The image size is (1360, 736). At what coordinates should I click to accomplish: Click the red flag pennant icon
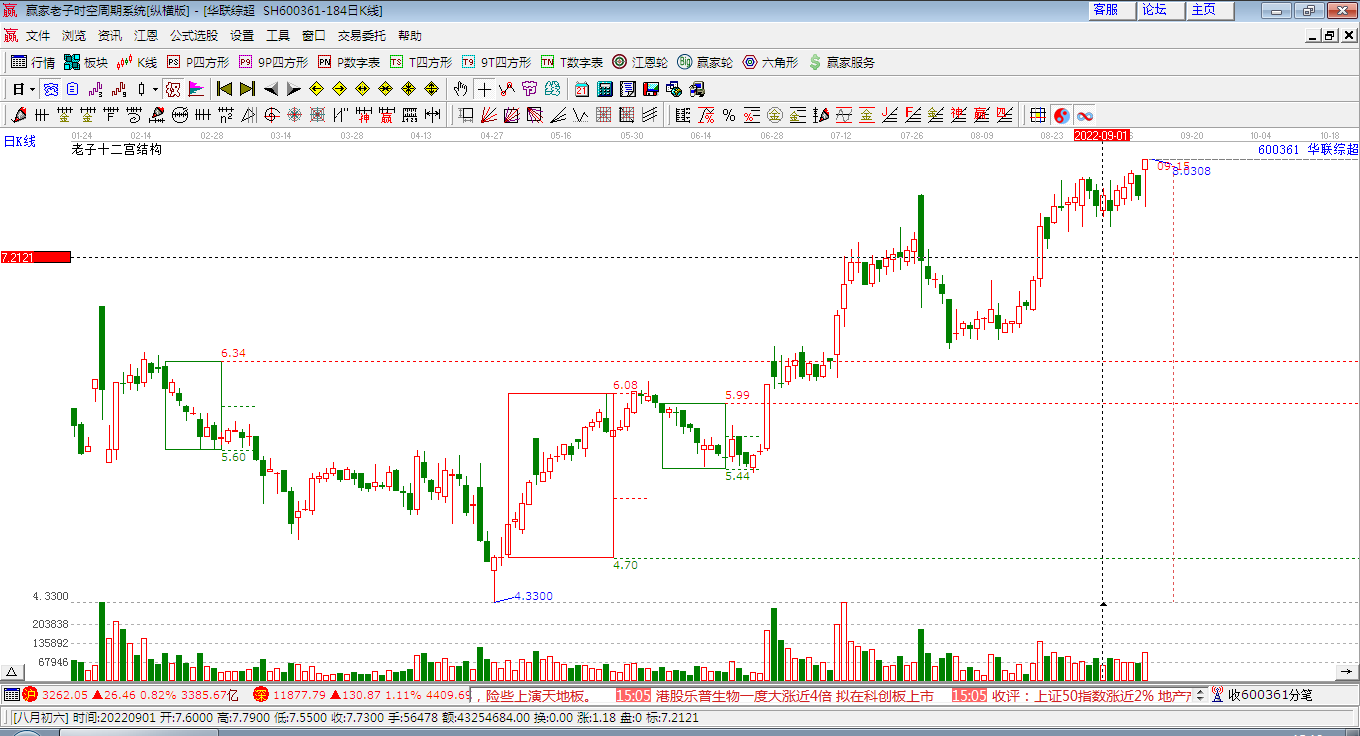point(195,89)
